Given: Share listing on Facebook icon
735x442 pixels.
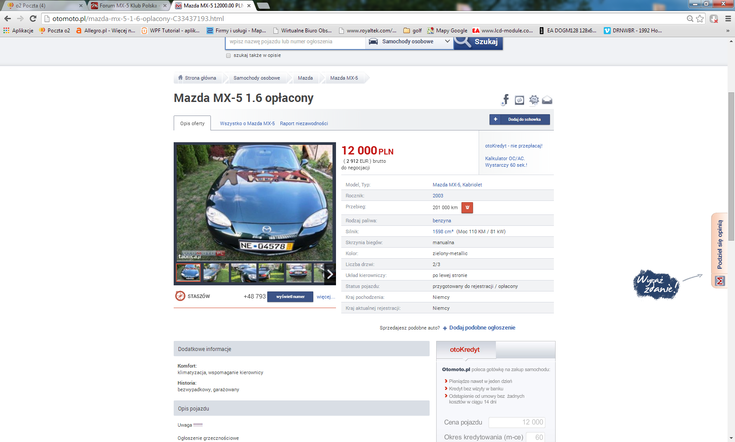Looking at the screenshot, I should 505,100.
